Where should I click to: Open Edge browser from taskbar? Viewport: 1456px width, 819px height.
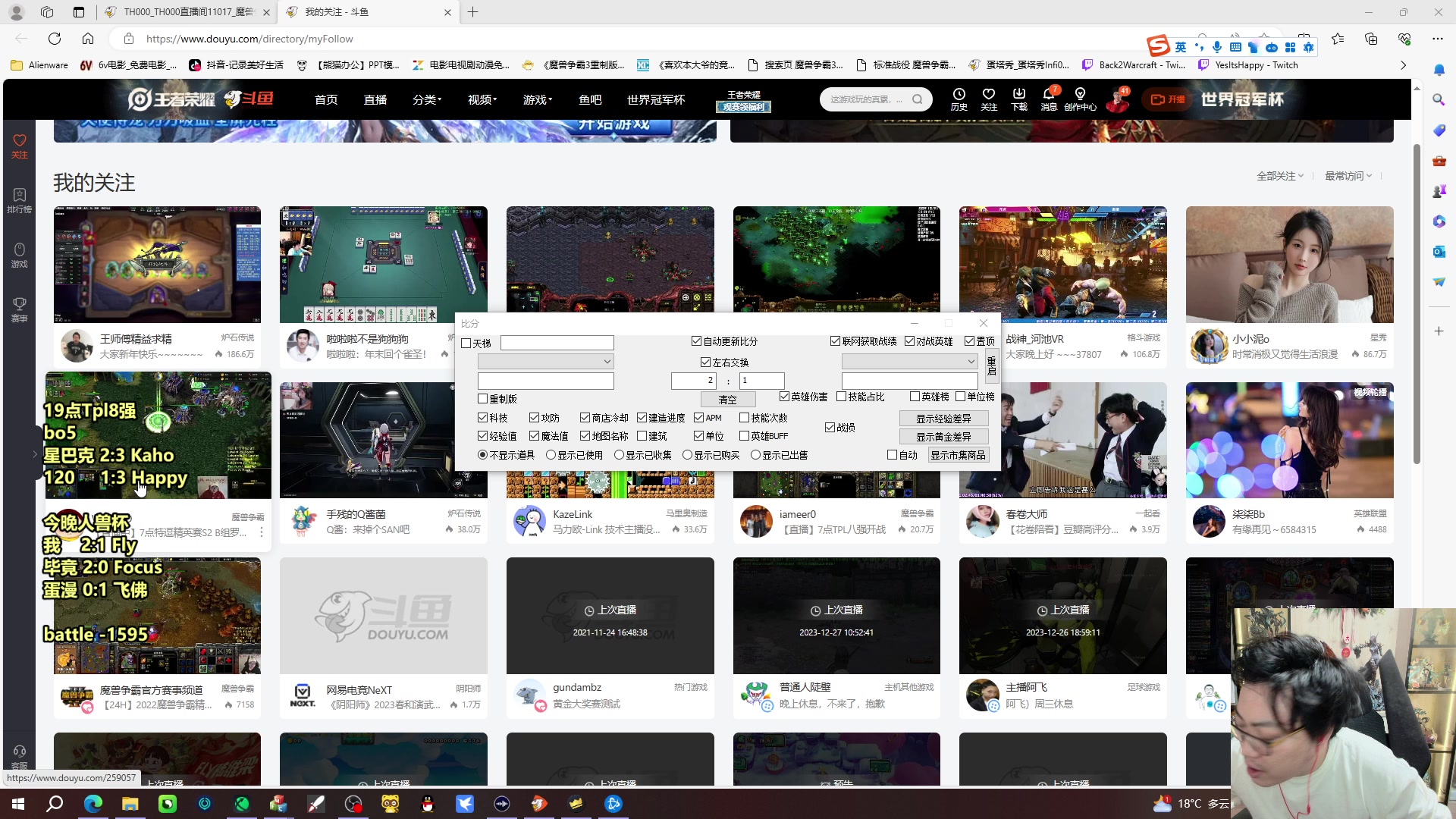[x=93, y=804]
